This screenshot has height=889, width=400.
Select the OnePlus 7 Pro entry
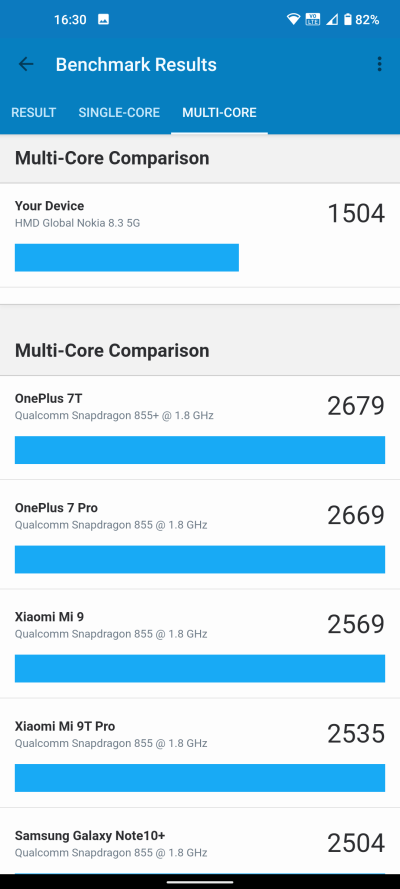click(x=200, y=535)
